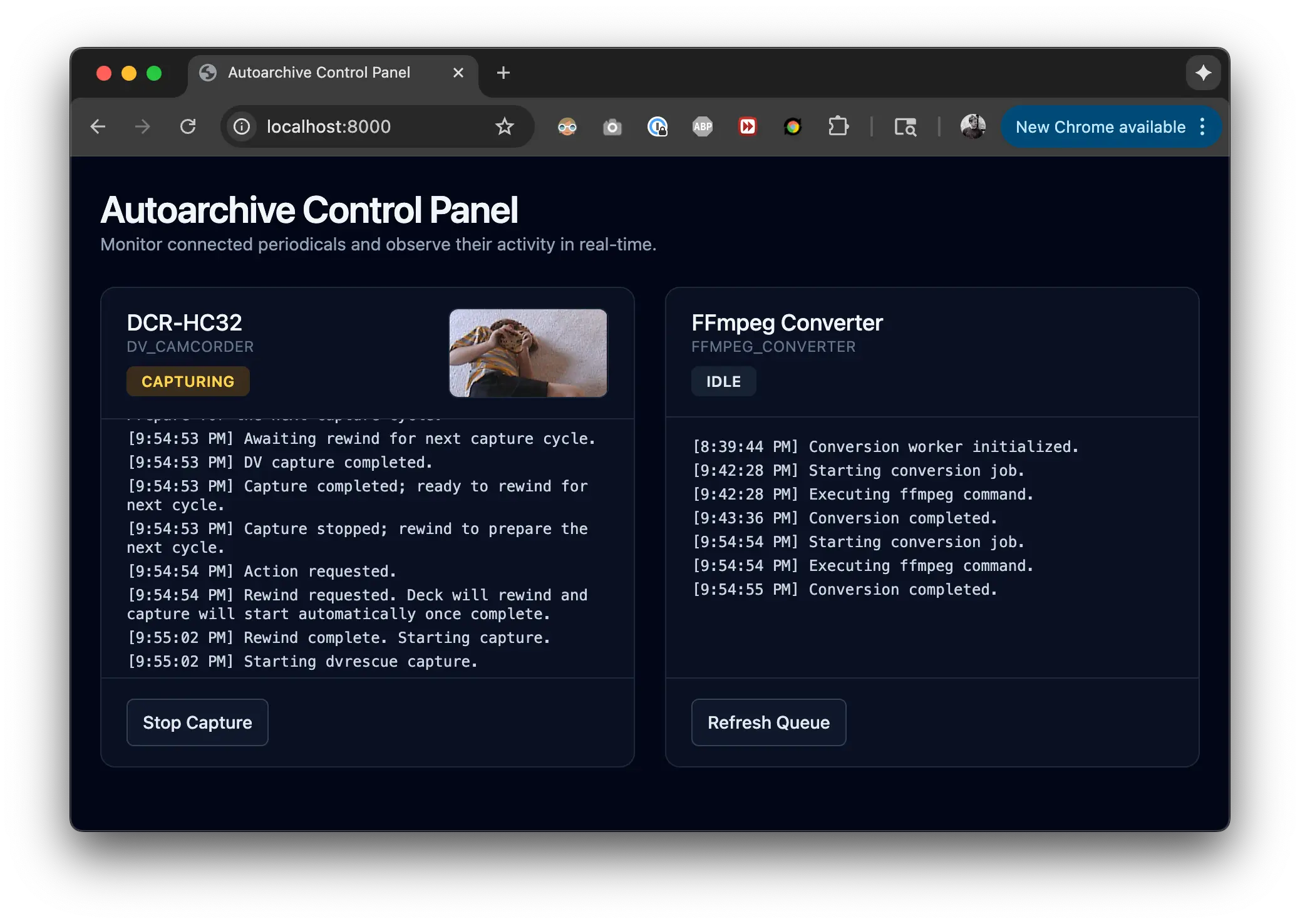Click the IDLE status badge
Screen dimensions: 1300x924
[723, 381]
